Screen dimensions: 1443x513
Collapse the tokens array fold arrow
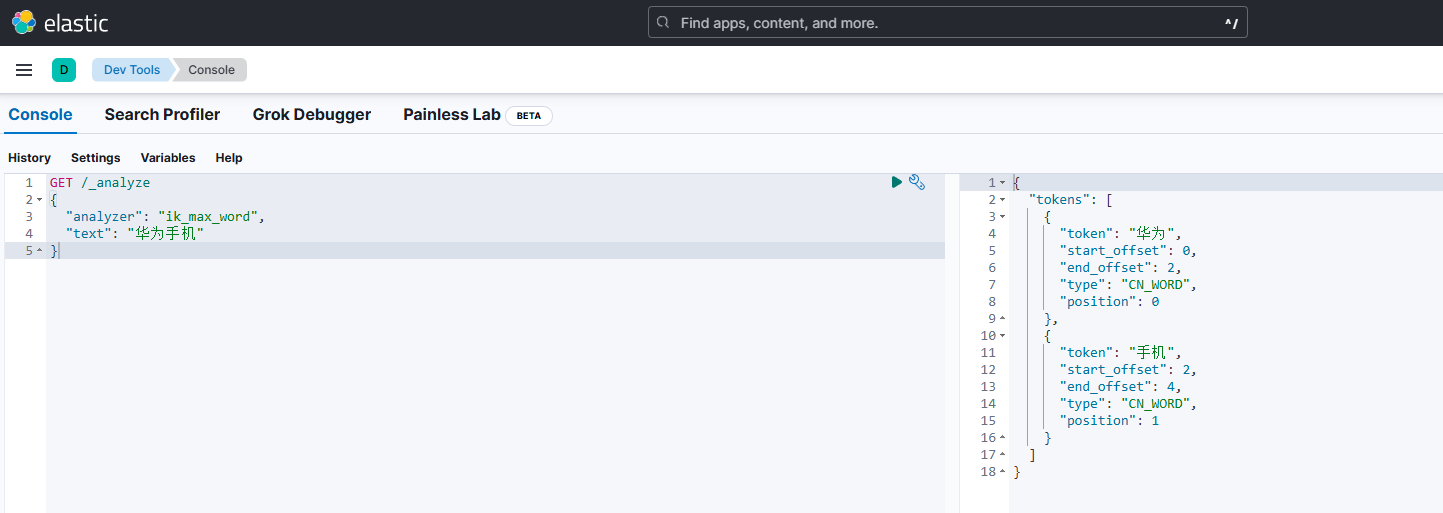(x=1002, y=200)
